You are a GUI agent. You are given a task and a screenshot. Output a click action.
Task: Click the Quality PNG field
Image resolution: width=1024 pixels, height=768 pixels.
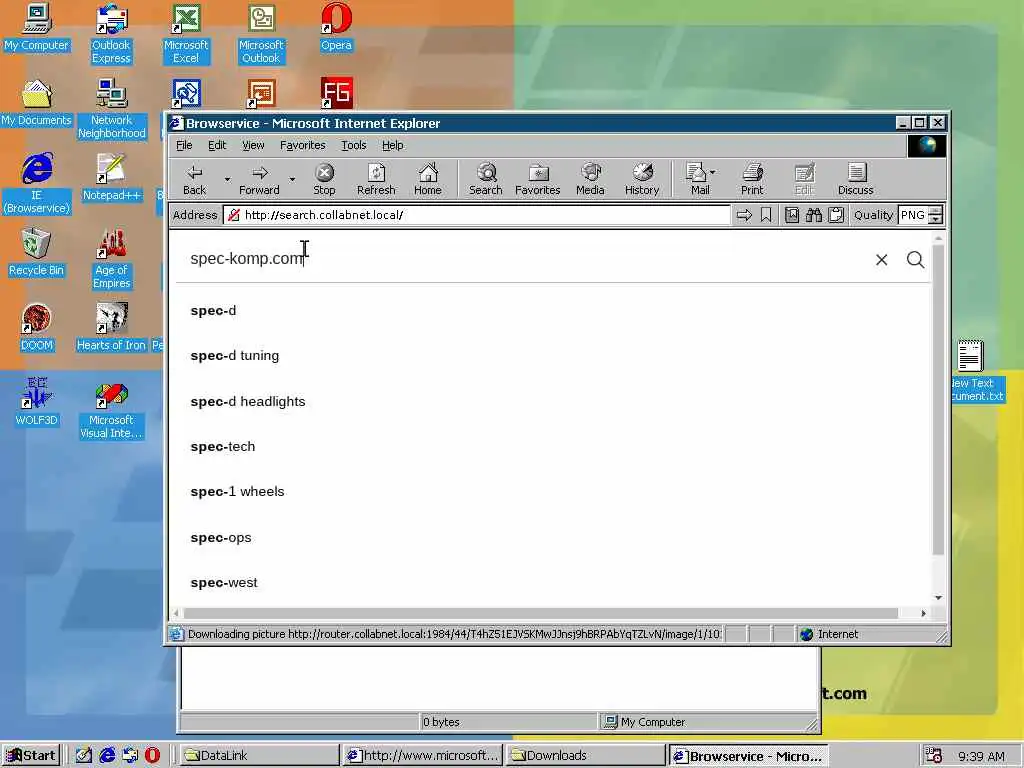913,215
